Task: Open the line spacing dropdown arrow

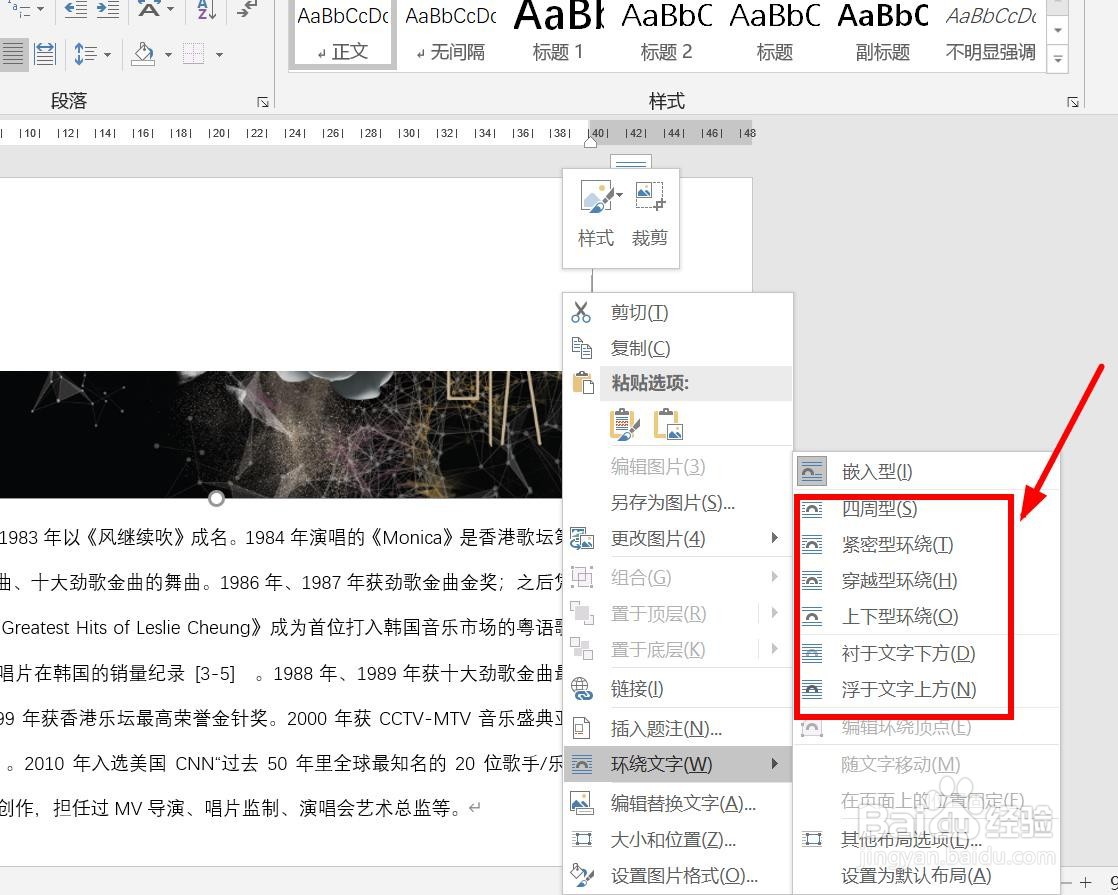Action: [108, 55]
